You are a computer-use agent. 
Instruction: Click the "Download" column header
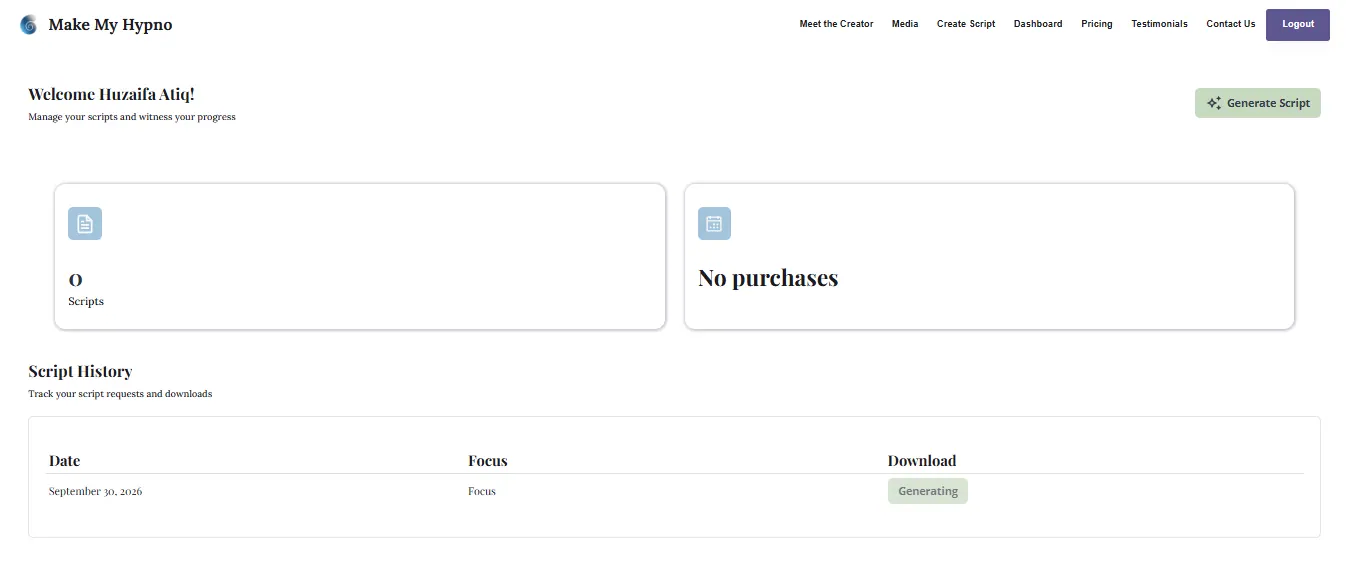[922, 461]
